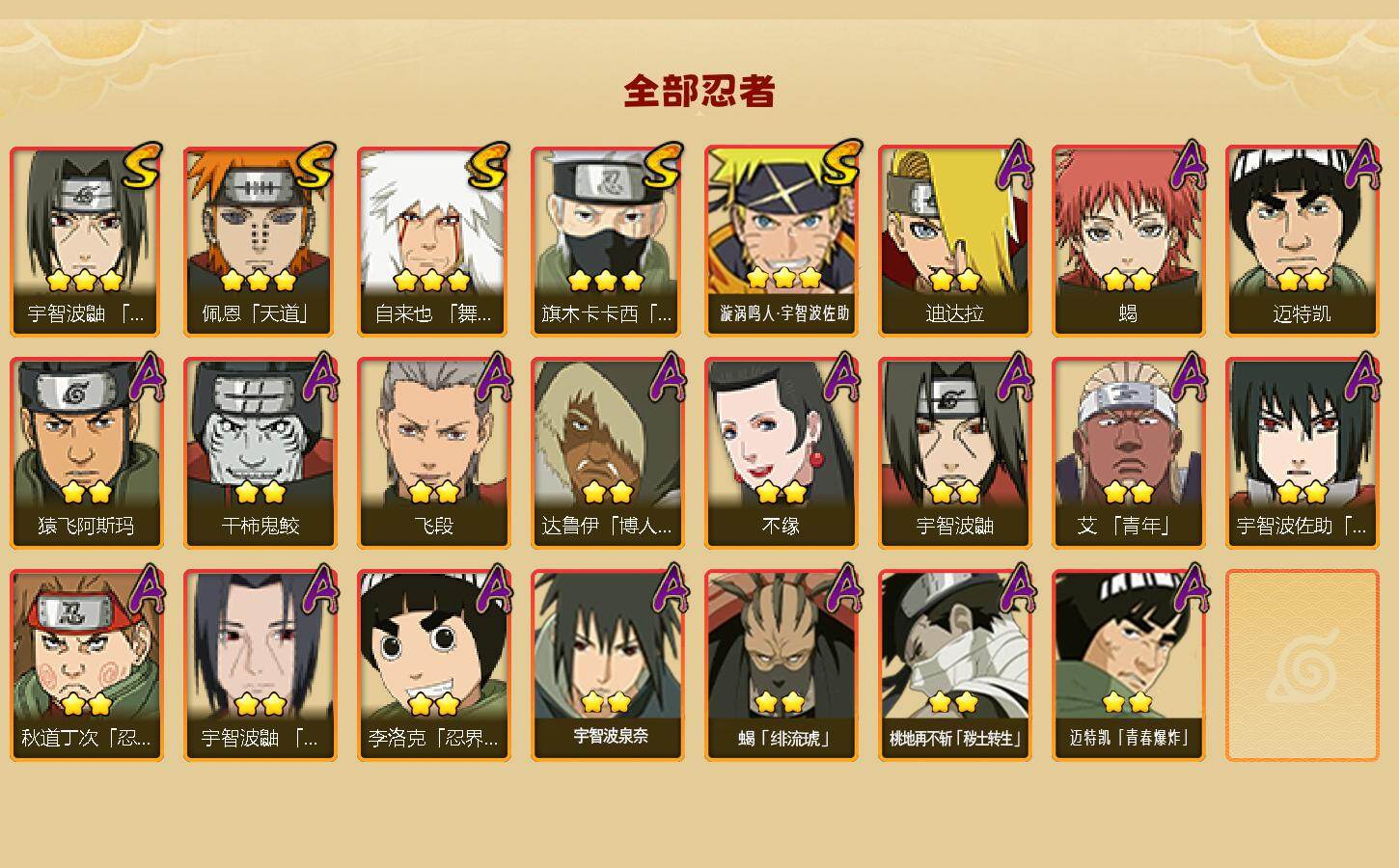This screenshot has width=1399, height=868.
Task: Open the 漩涡鸣人·宇智波佐助 card
Action: point(782,241)
